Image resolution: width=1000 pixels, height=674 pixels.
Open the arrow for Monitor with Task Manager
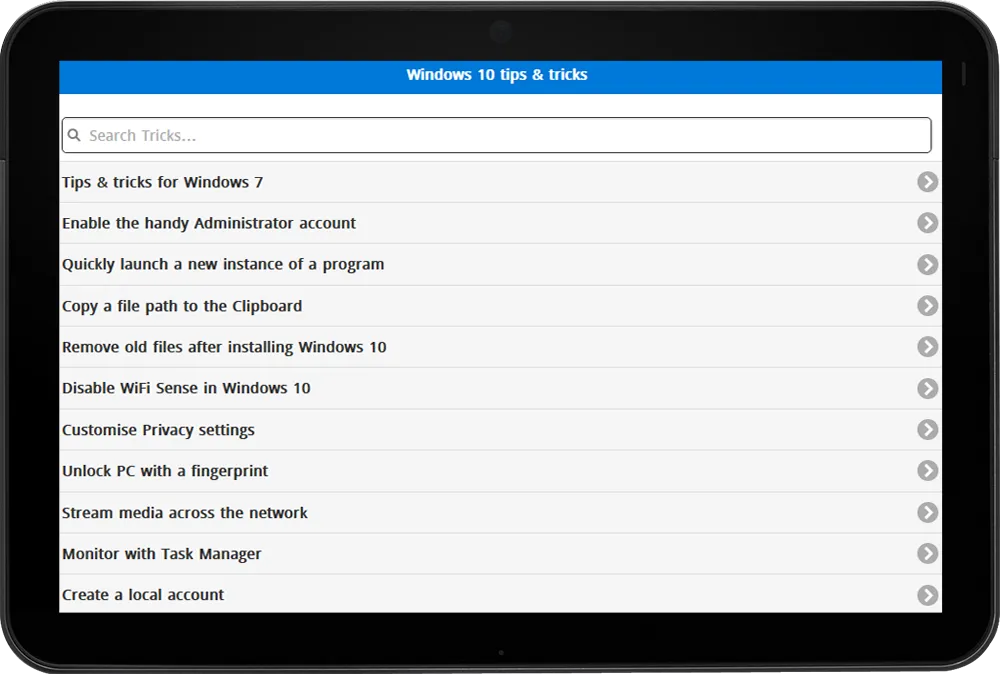[x=927, y=553]
